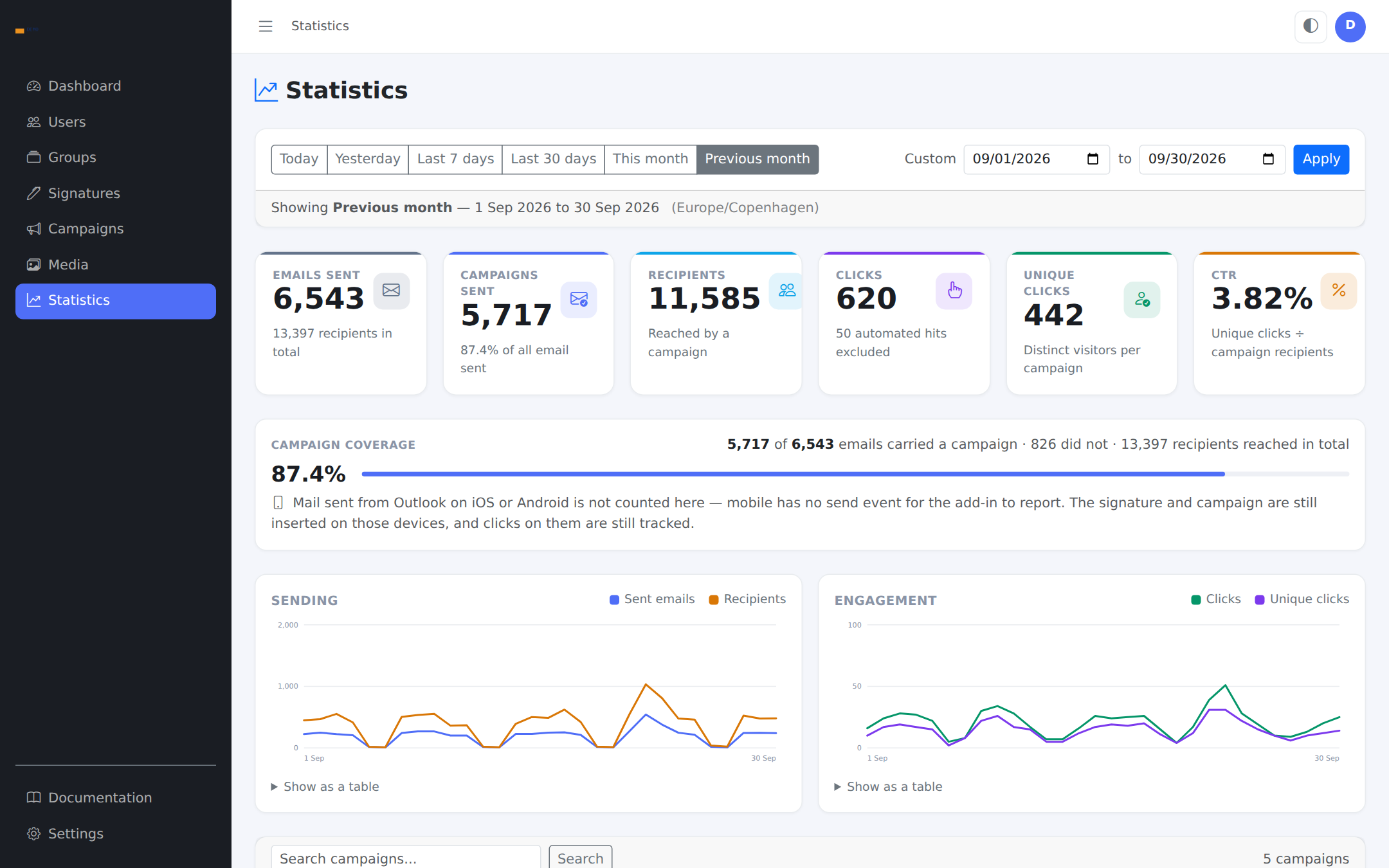1389x868 pixels.
Task: Click the campaign coverage progress bar
Action: click(855, 474)
